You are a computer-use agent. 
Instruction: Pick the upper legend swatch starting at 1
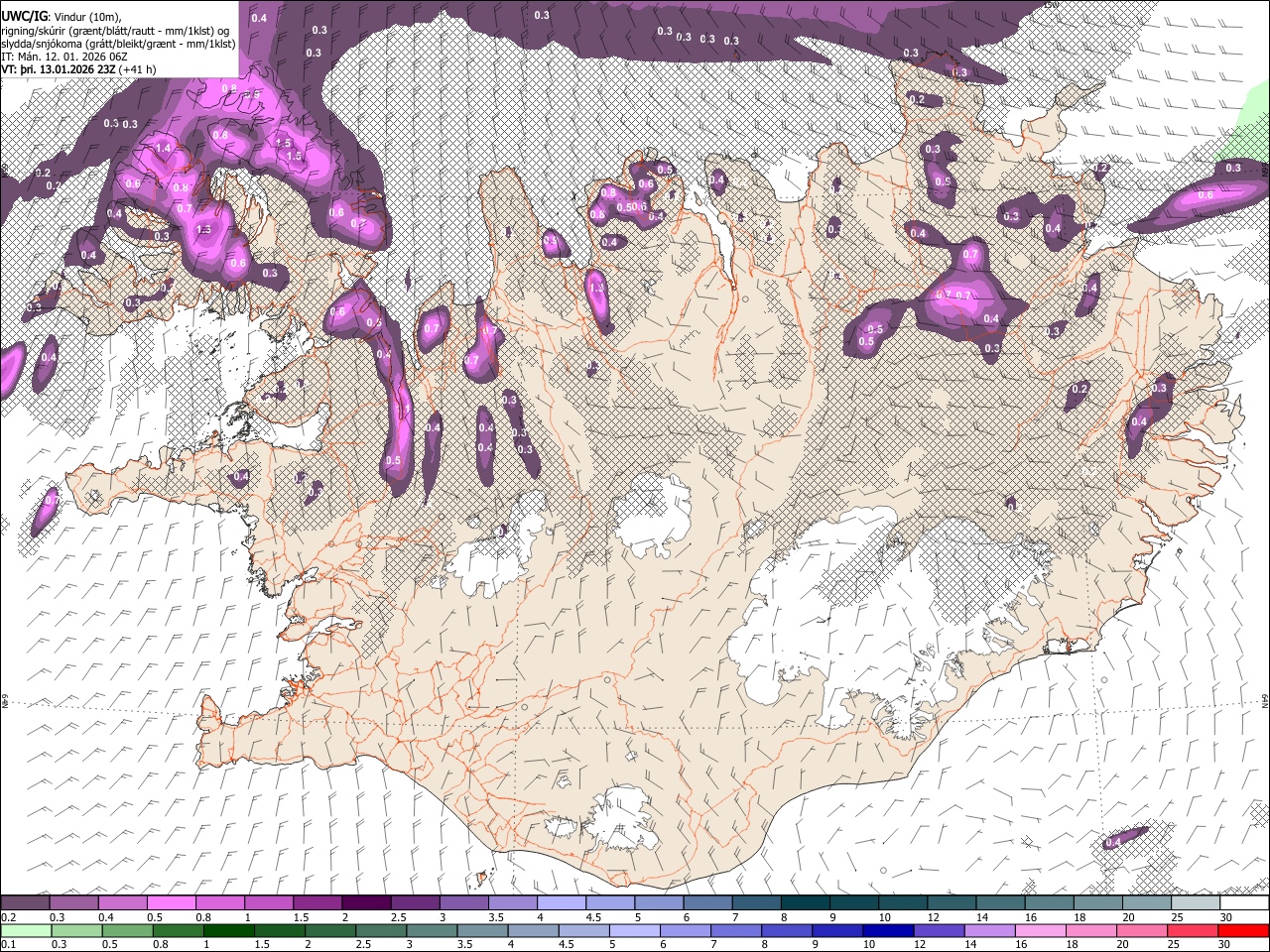coord(268,903)
